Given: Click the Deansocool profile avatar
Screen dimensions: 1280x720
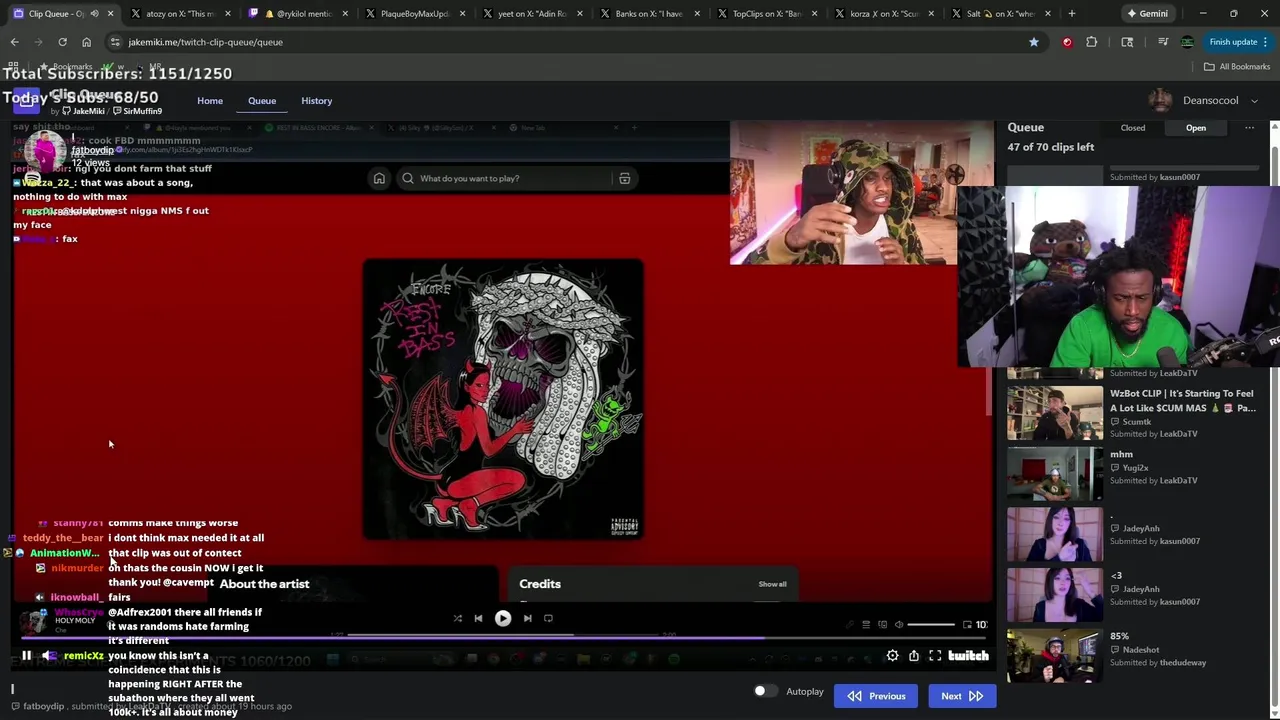Looking at the screenshot, I should tap(1160, 100).
